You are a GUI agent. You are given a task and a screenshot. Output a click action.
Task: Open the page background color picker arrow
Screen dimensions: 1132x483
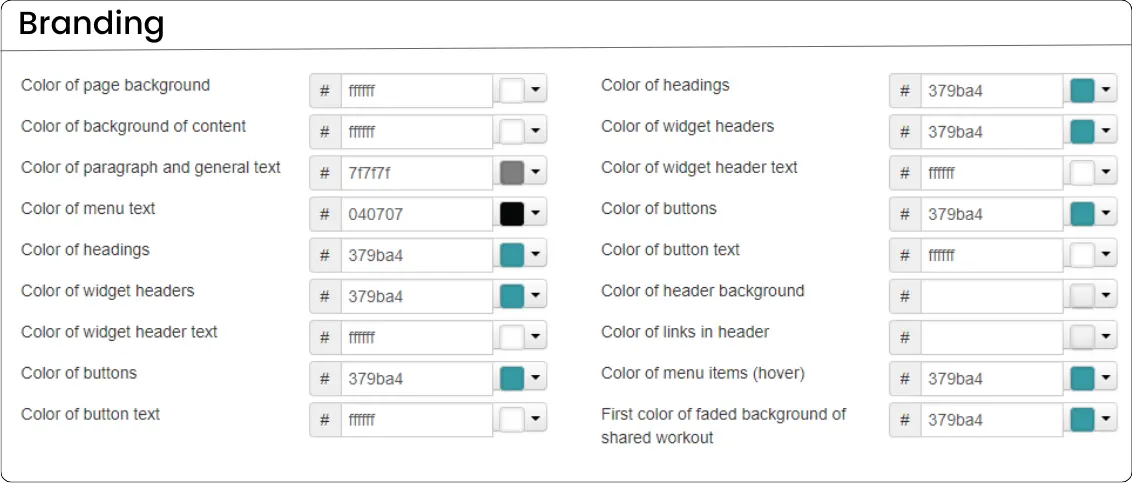(x=536, y=91)
